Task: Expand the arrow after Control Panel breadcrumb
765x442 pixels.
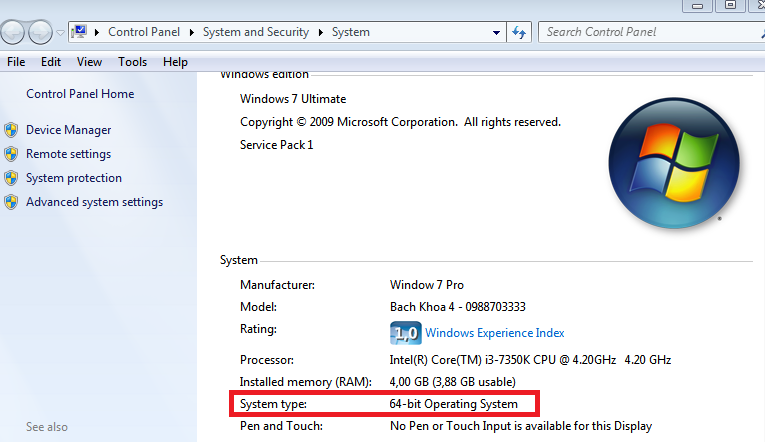Action: coord(191,32)
